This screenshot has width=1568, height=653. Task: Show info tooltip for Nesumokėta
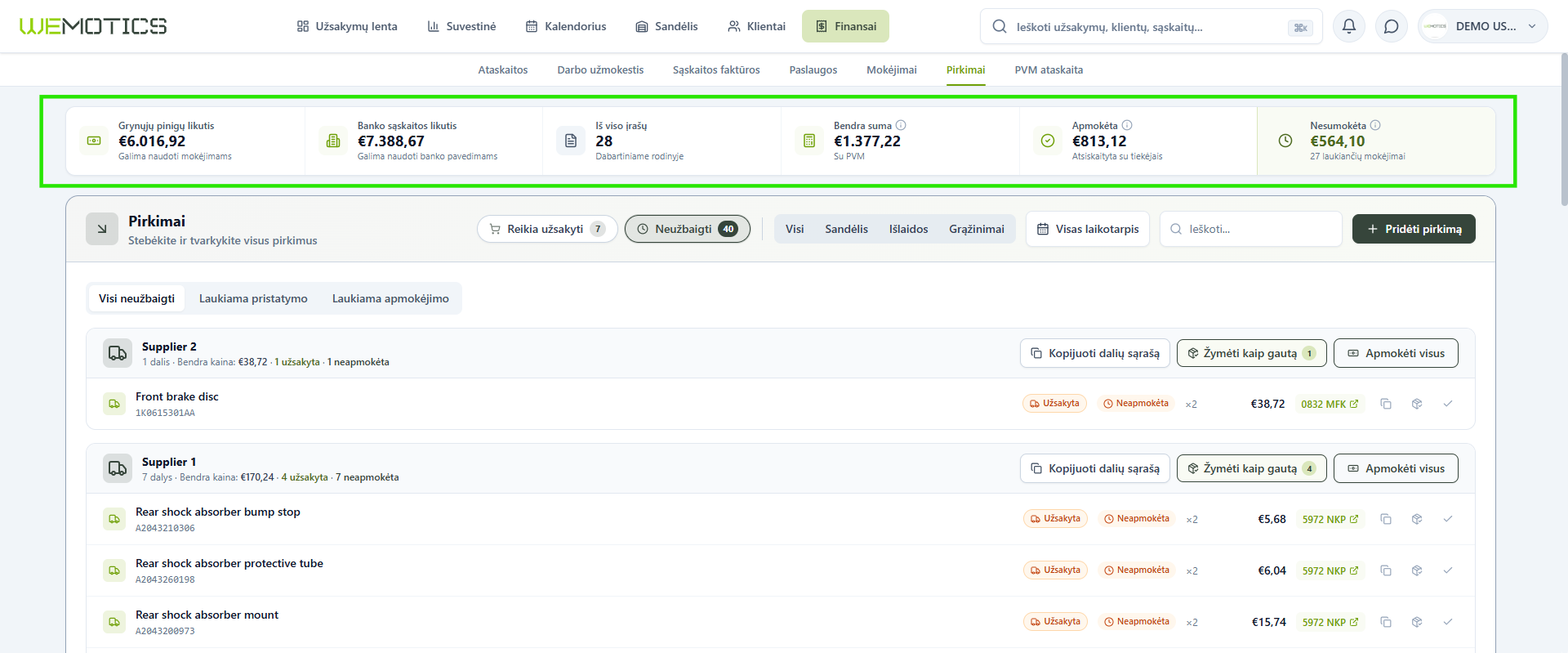[1375, 125]
